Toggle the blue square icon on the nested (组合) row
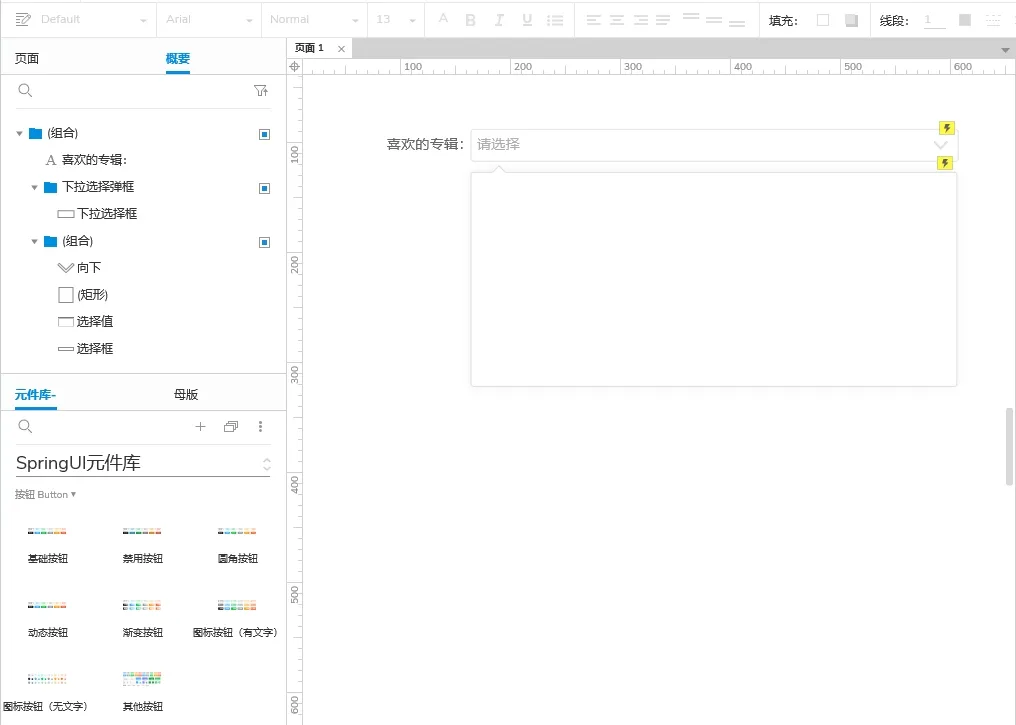This screenshot has width=1016, height=725. coord(264,242)
